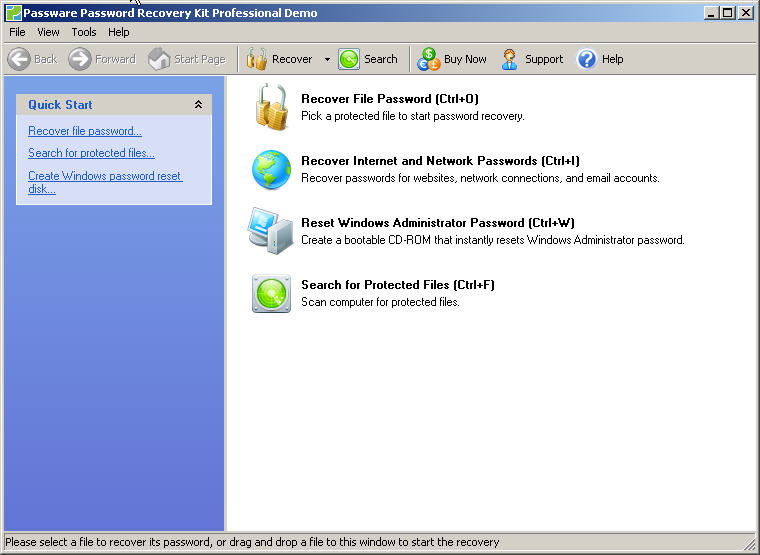Click the application icon in title bar
Image resolution: width=760 pixels, height=555 pixels.
tap(14, 13)
